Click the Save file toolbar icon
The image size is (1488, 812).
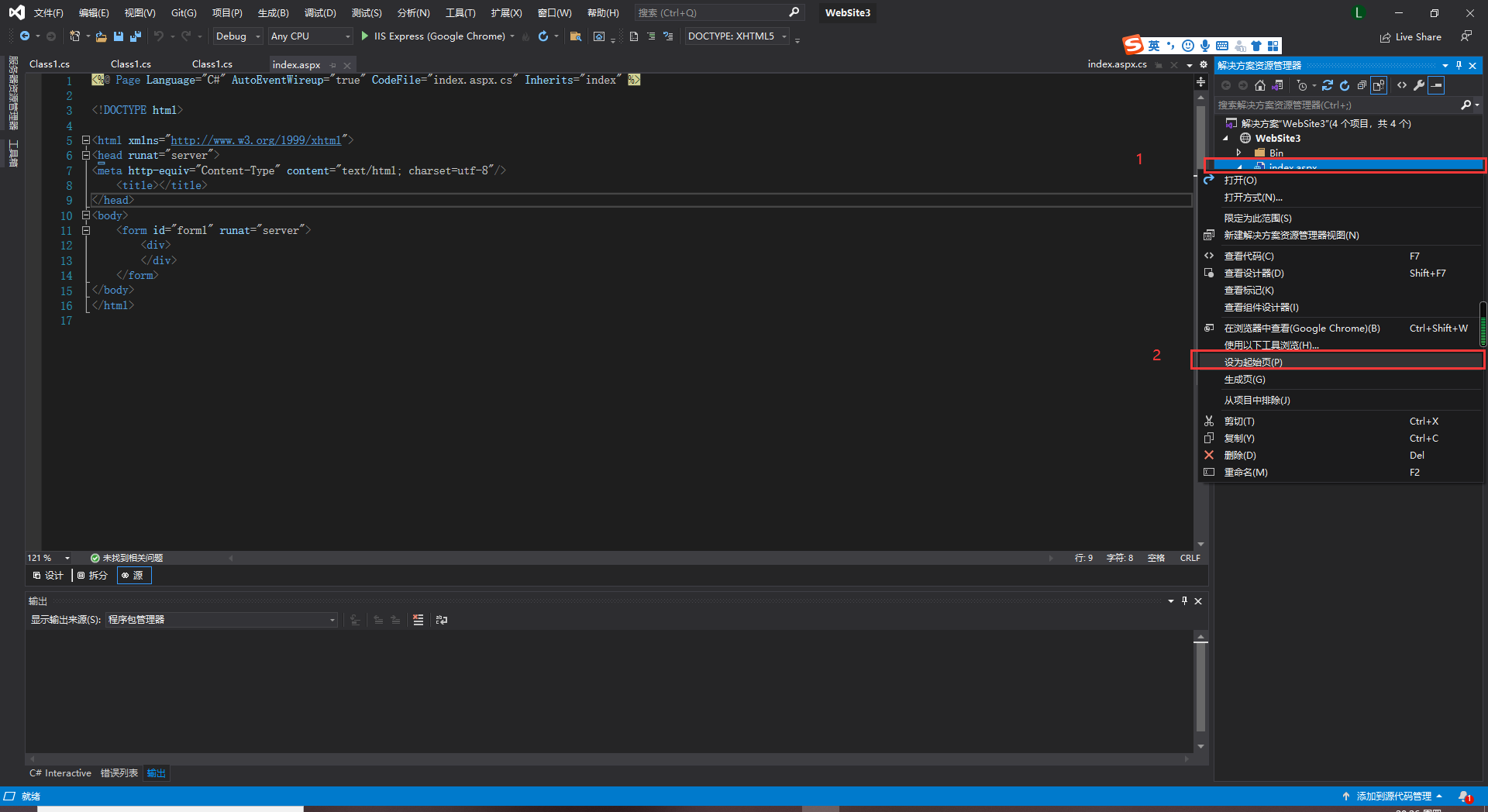click(x=119, y=36)
